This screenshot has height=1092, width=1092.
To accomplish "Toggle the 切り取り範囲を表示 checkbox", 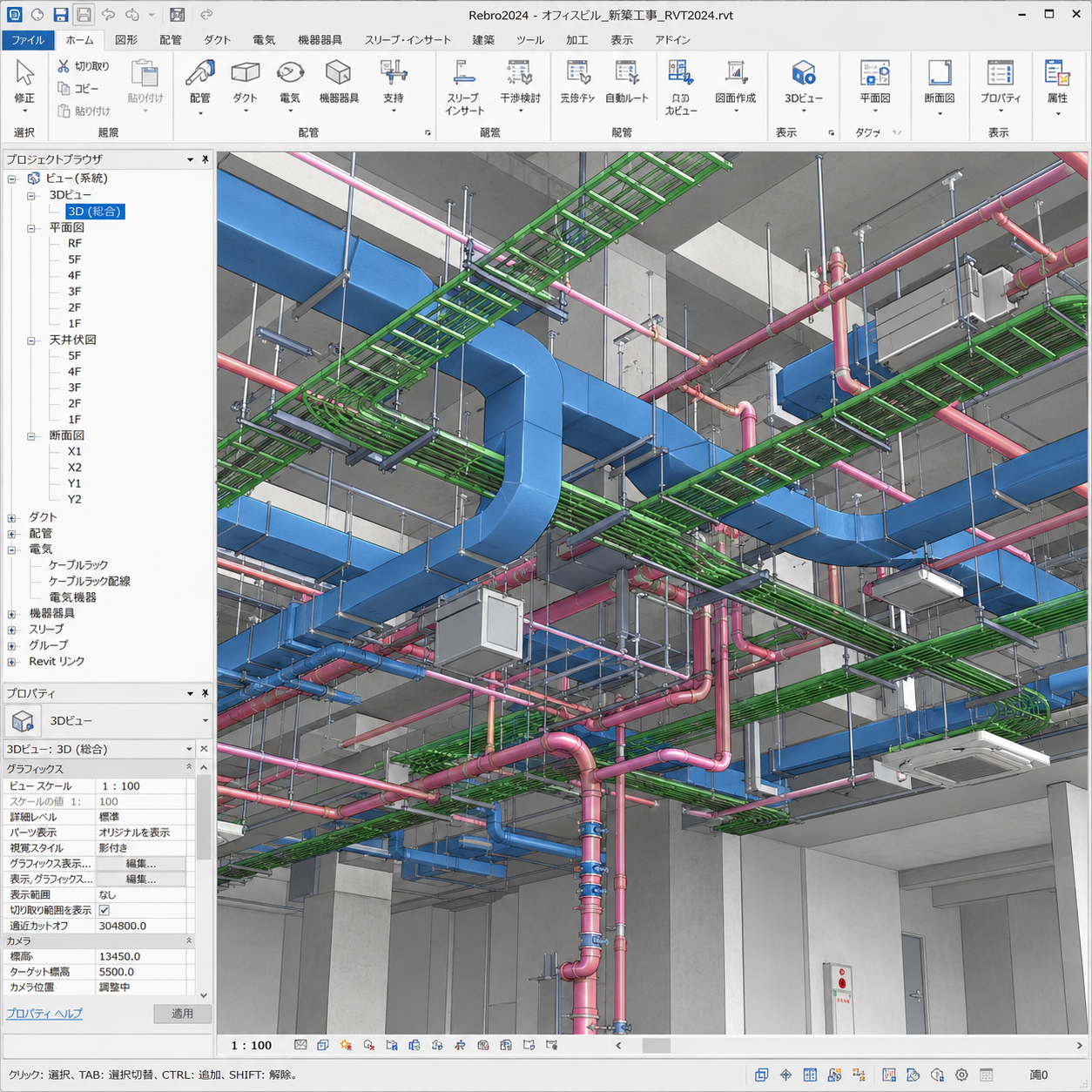I will (x=104, y=910).
